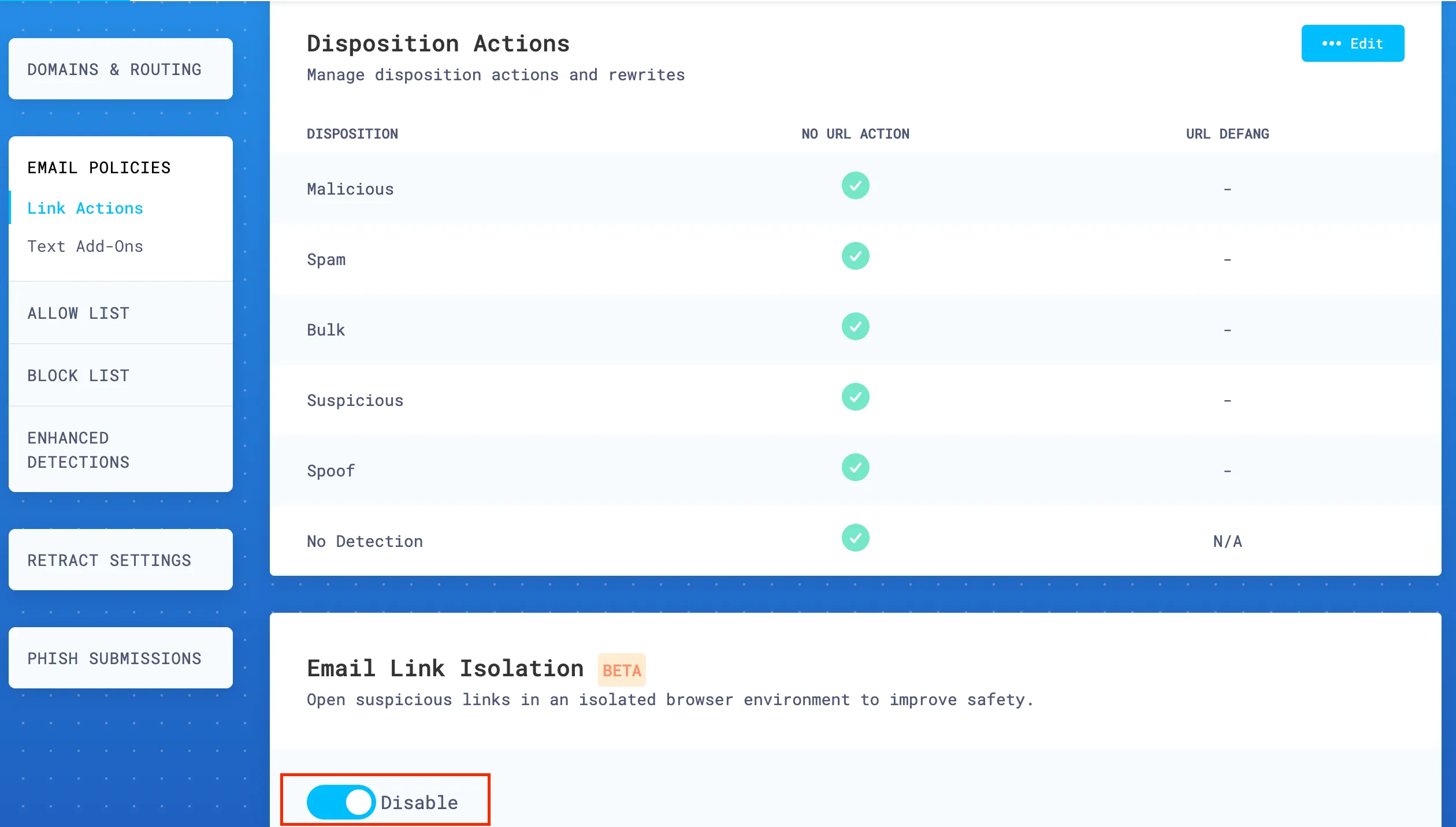Click the Suspicious checkmark icon

(856, 396)
